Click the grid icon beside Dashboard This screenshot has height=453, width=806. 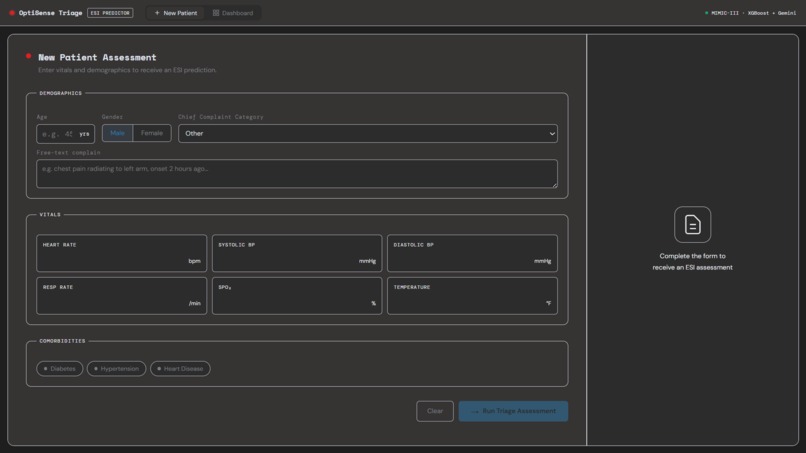[x=216, y=13]
